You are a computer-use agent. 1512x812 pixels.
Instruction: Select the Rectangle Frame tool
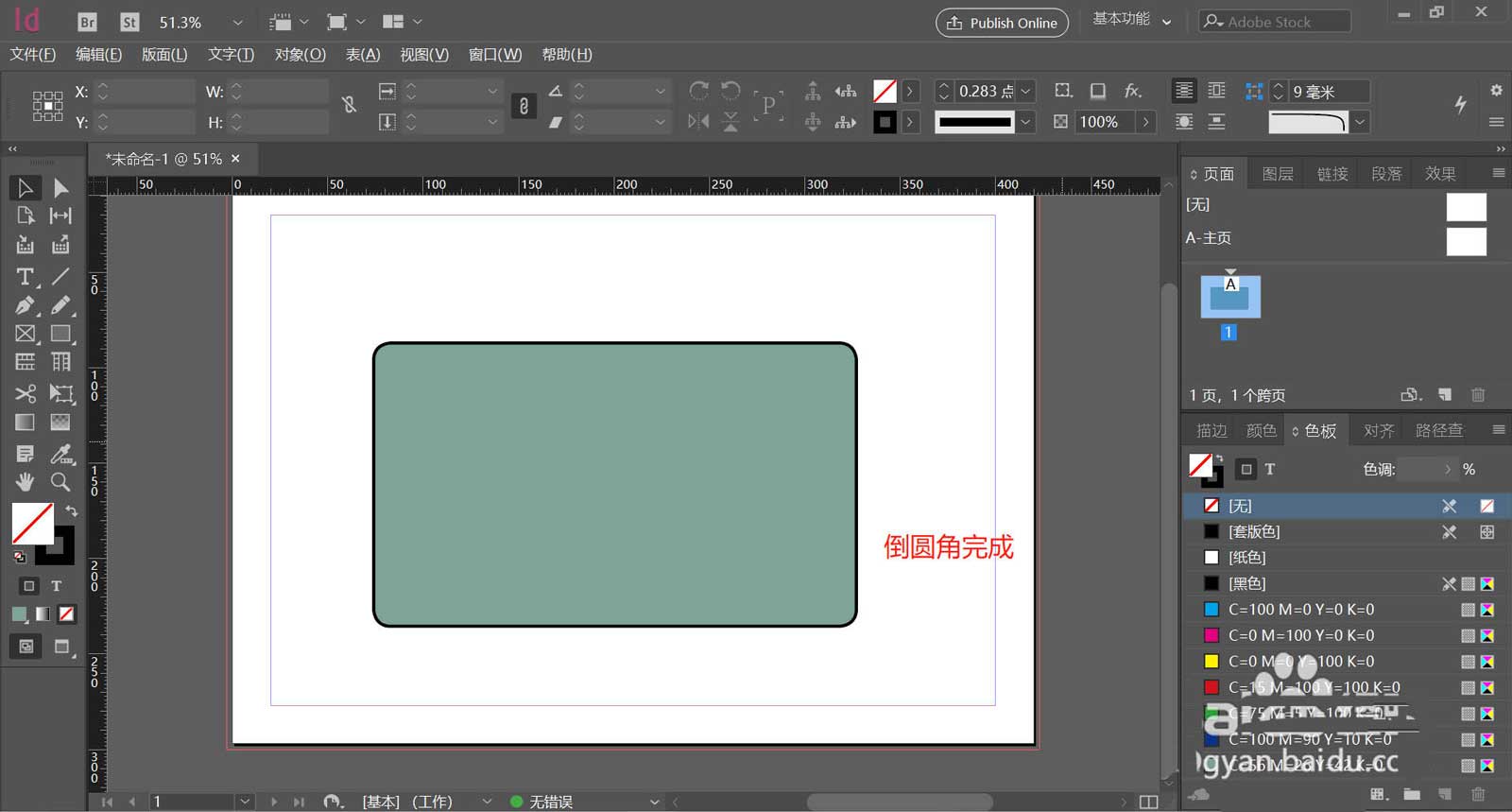26,334
